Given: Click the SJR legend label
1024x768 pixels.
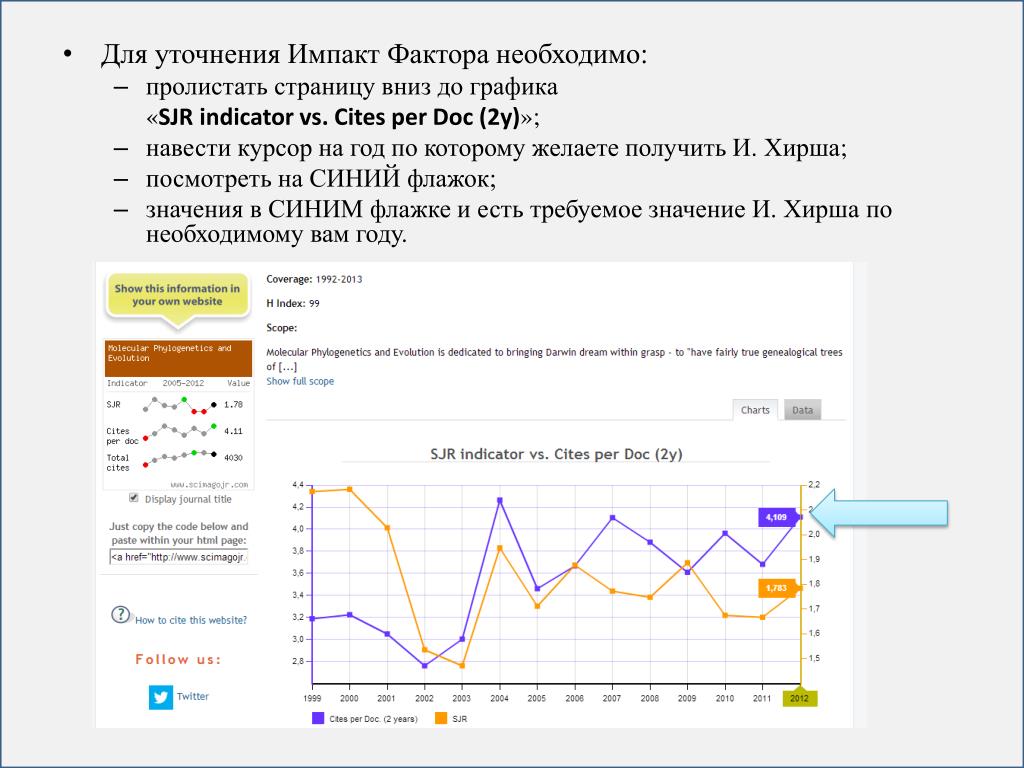Looking at the screenshot, I should 459,719.
